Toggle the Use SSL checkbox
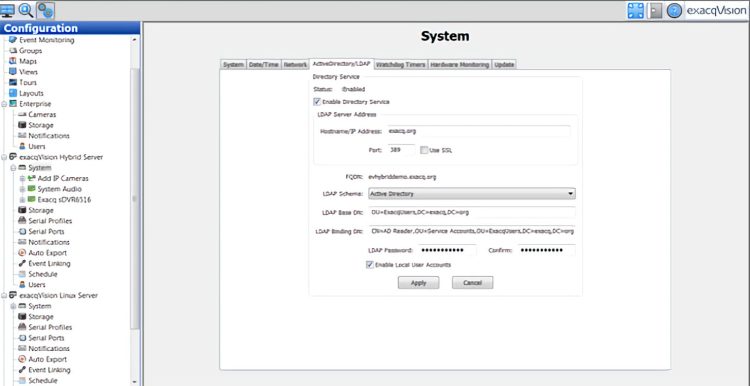Screen dimensions: 750x386 click(x=424, y=150)
